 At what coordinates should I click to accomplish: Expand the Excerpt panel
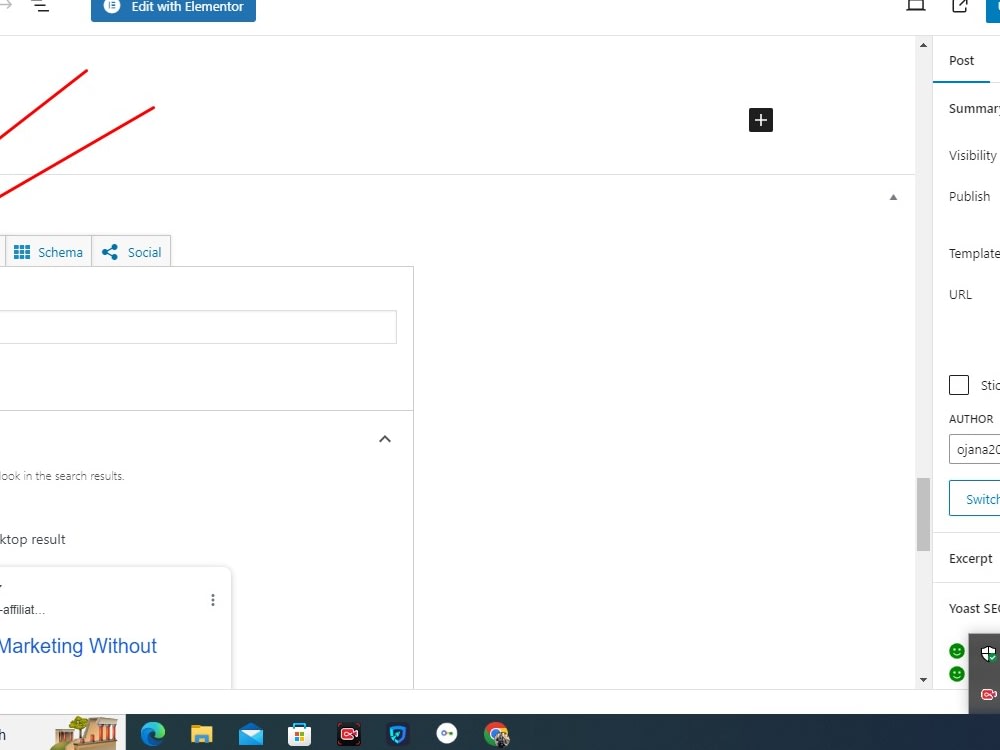tap(970, 559)
